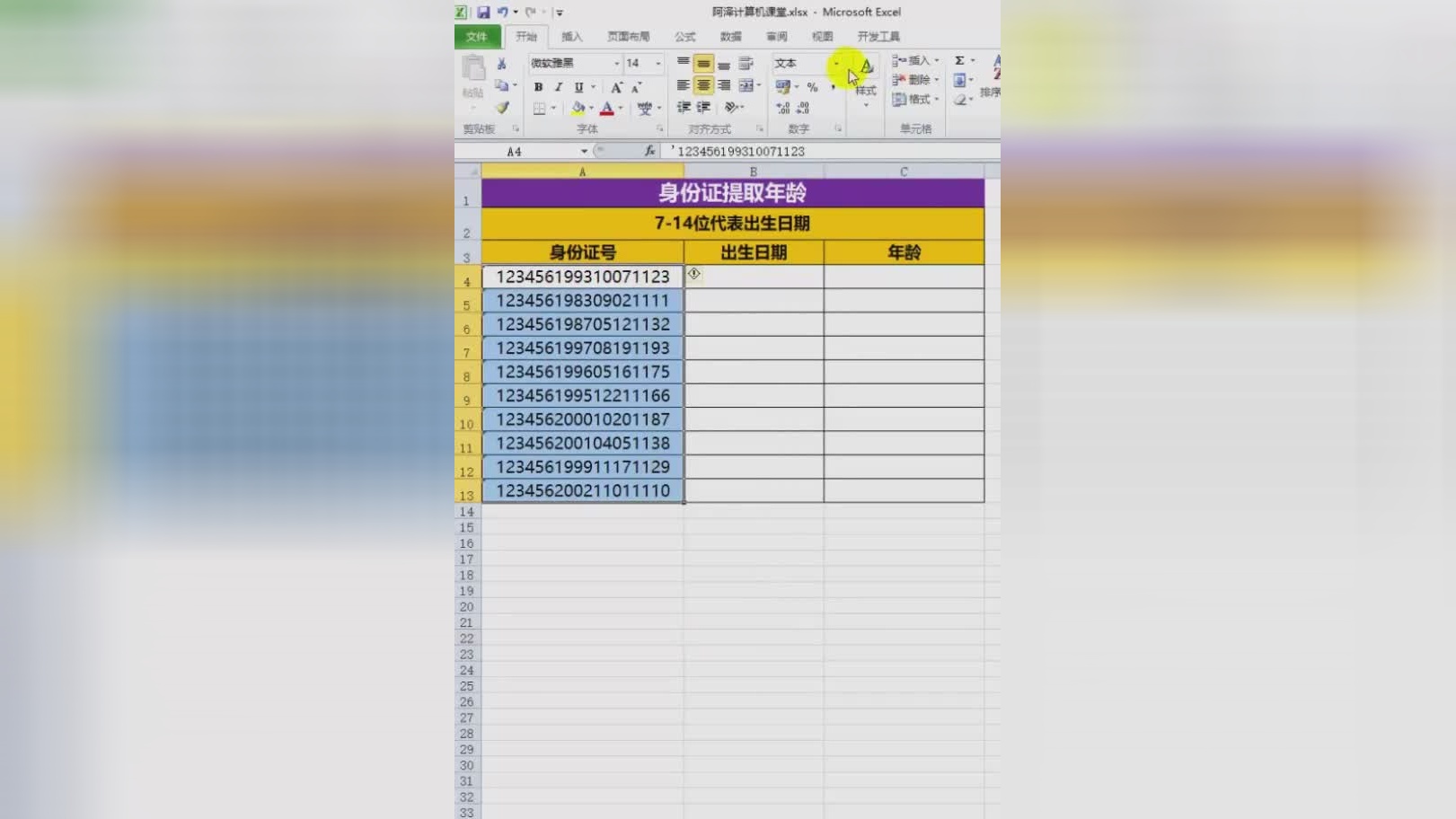This screenshot has width=1456, height=819.
Task: Expand the font name dropdown (微软雅黑)
Action: [617, 64]
